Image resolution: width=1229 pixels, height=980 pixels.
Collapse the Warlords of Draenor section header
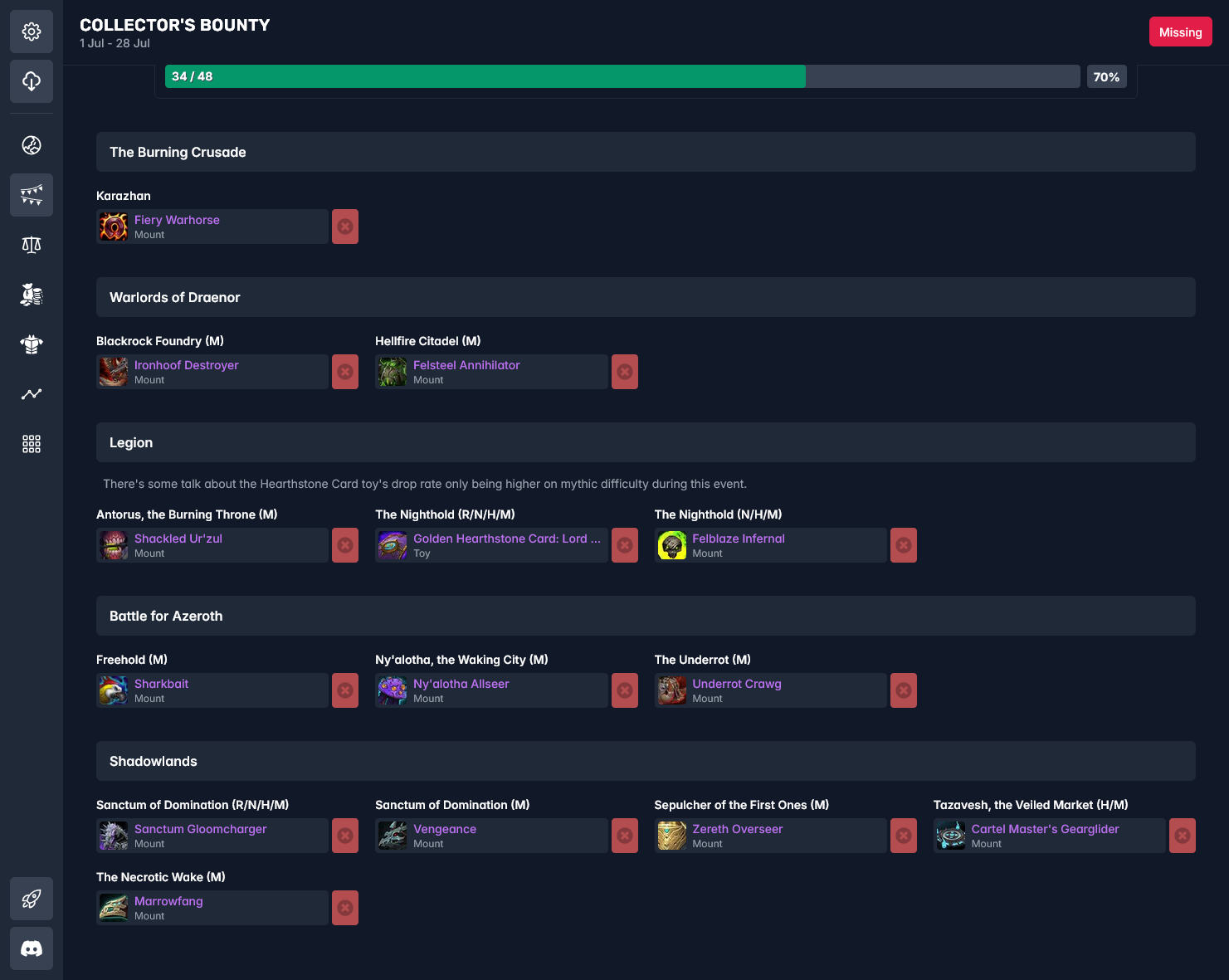tap(646, 297)
